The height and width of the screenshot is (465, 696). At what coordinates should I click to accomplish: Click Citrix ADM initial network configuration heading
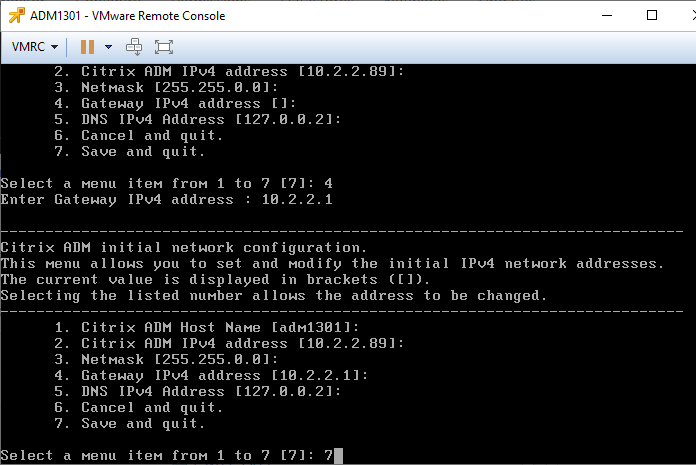pos(184,248)
